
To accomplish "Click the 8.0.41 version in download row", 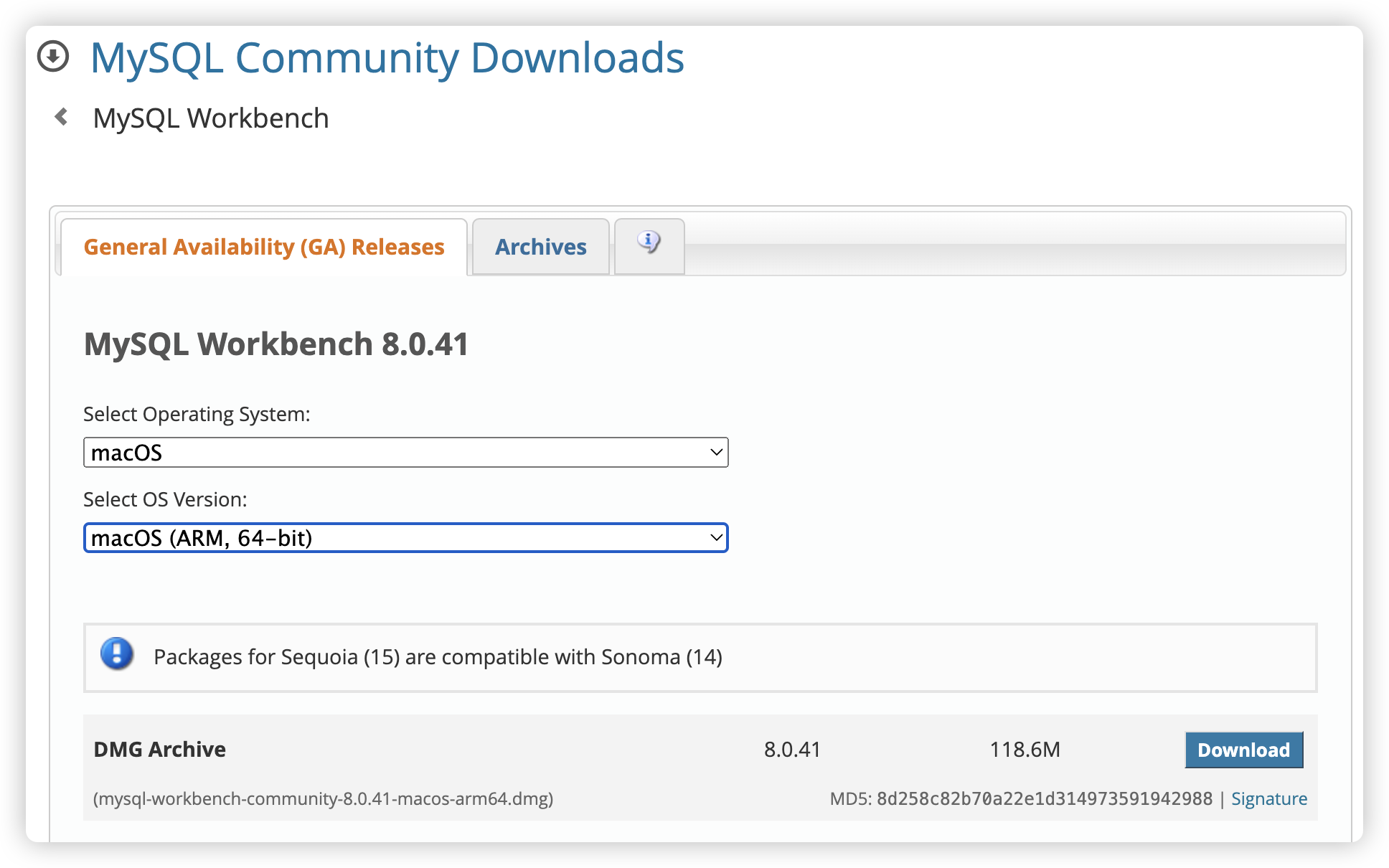I will click(x=792, y=750).
